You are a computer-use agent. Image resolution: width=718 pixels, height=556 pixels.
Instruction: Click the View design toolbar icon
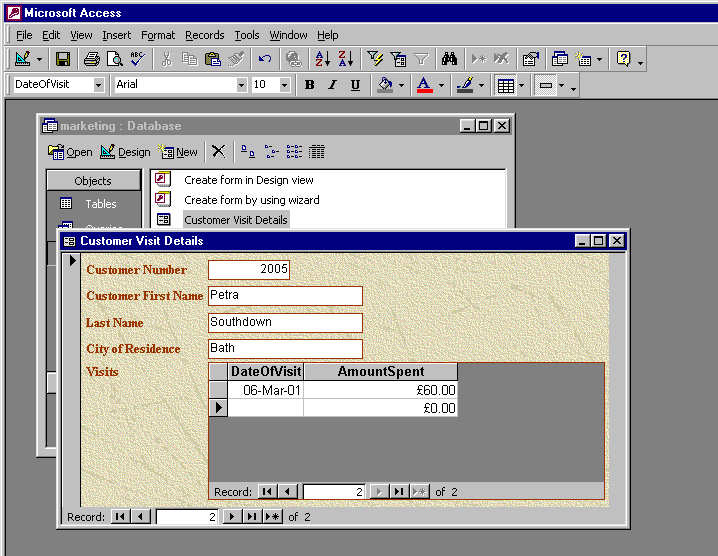tap(22, 59)
